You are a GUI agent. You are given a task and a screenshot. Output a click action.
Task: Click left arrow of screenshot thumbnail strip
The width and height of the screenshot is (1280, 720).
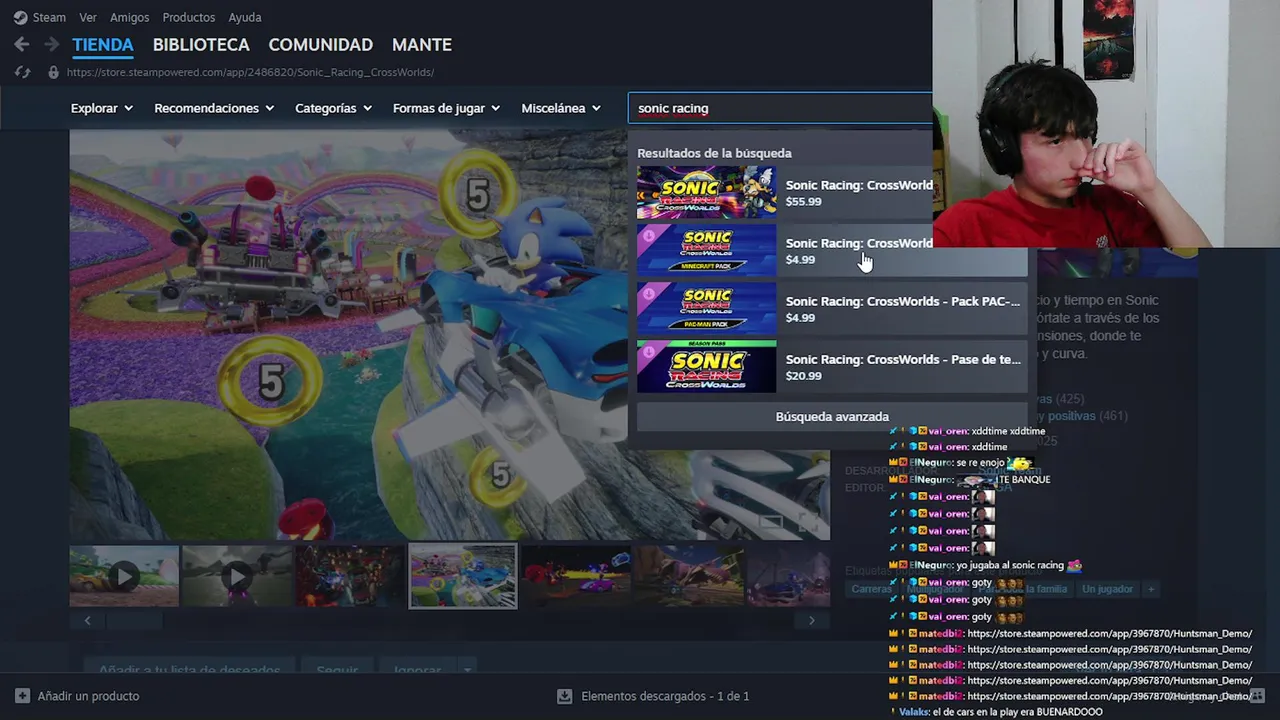point(87,621)
